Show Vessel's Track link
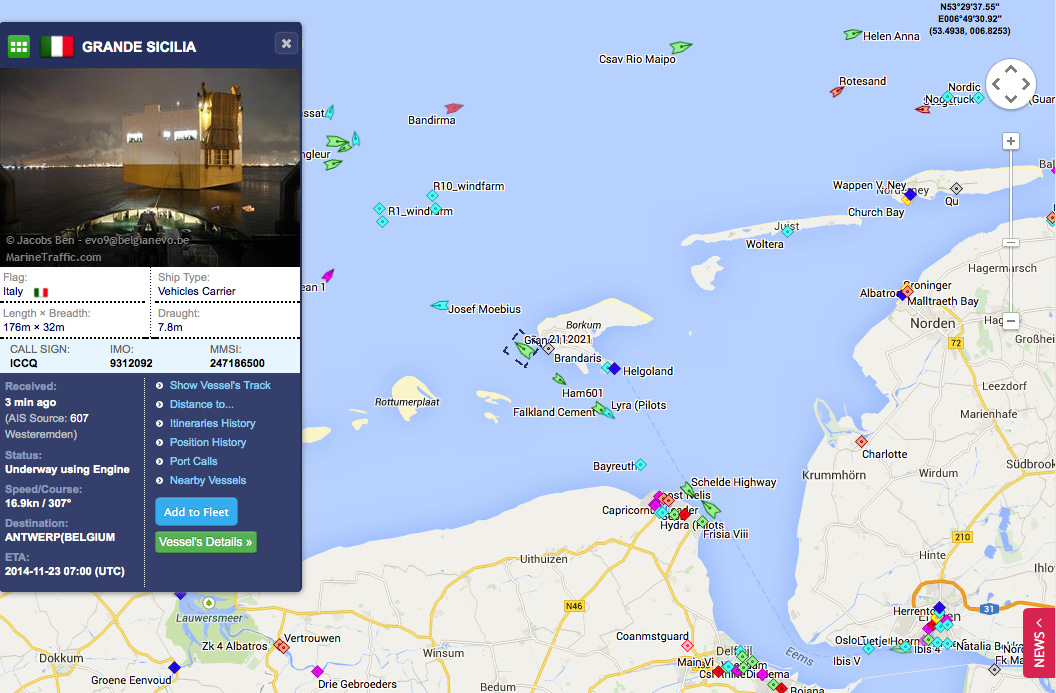1056x693 pixels. coord(220,385)
